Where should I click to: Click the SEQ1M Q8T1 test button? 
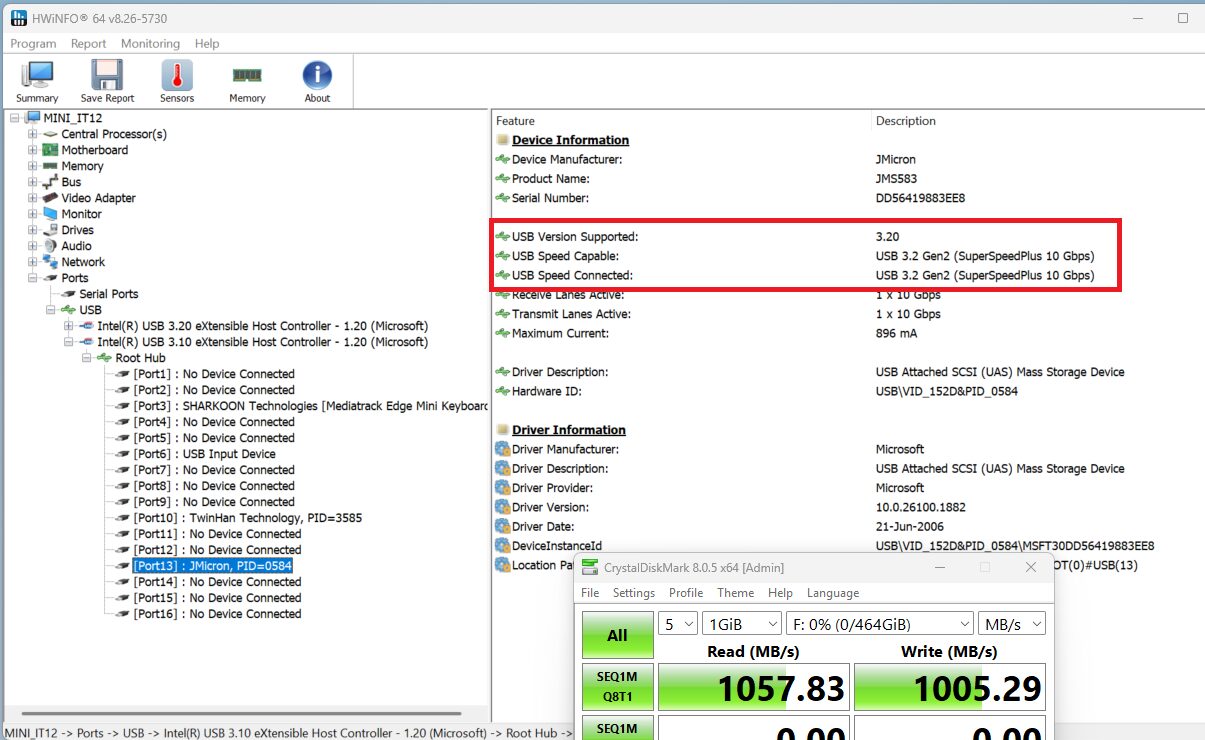click(617, 687)
